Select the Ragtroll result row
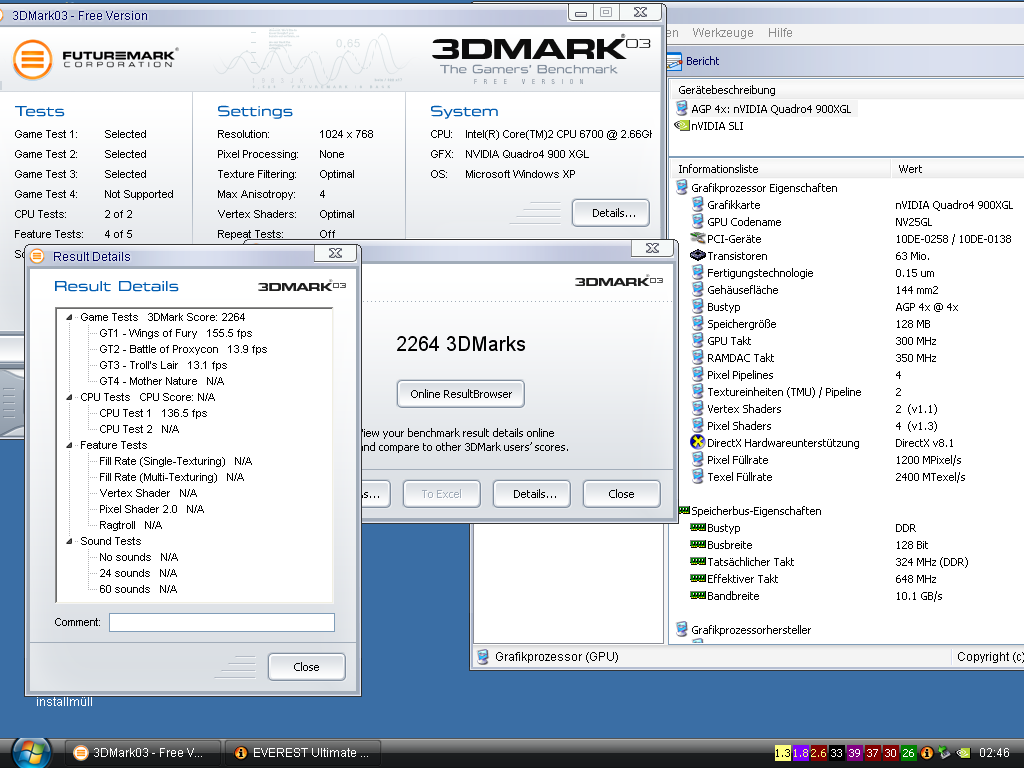The image size is (1024, 768). [131, 525]
